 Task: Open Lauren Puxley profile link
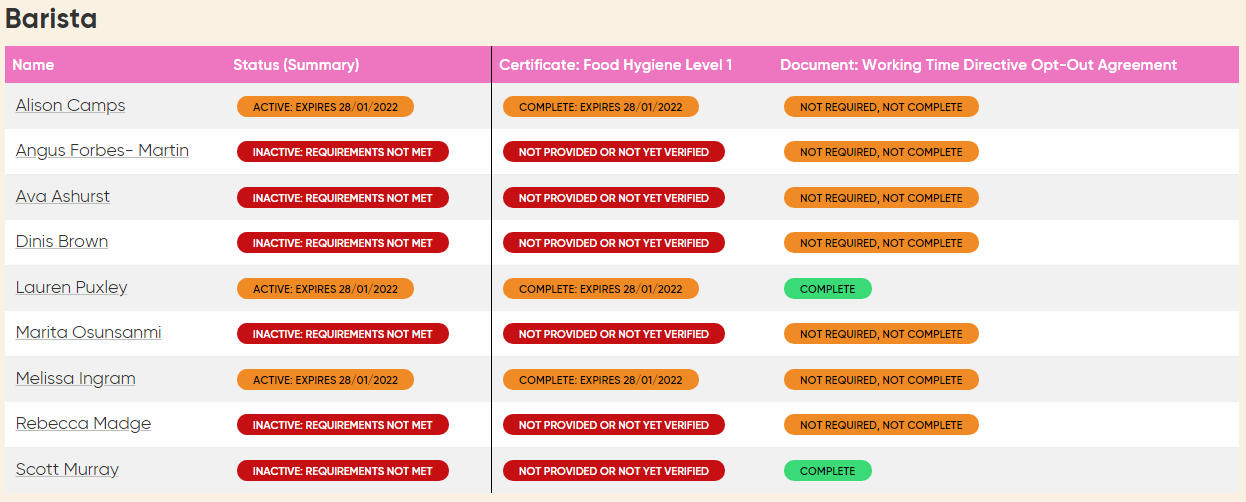click(72, 288)
